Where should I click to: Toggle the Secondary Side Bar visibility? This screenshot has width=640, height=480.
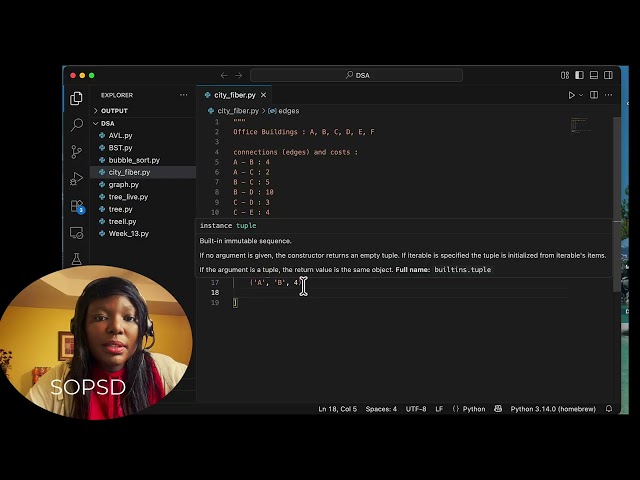(x=608, y=75)
